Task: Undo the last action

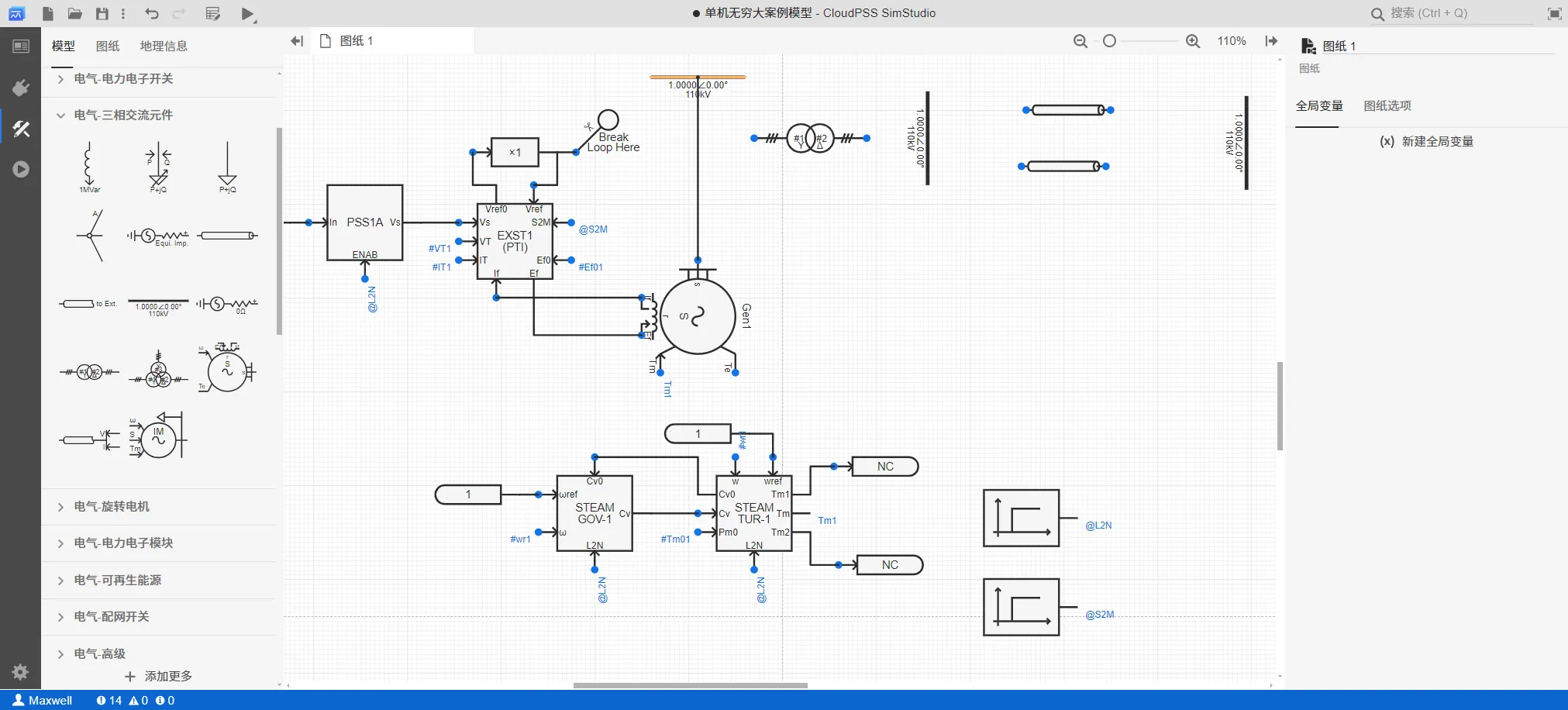Action: point(152,13)
